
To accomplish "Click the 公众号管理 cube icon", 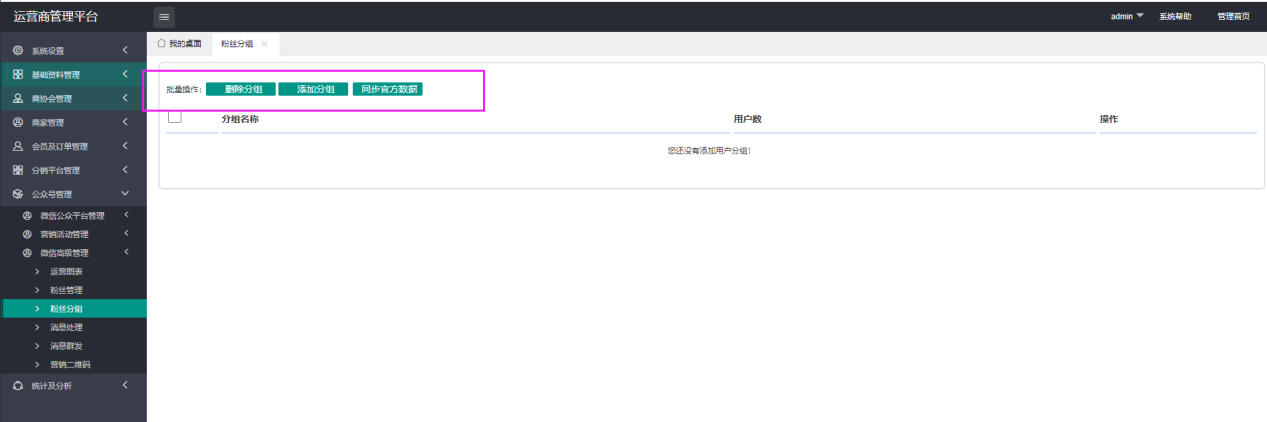I will [18, 194].
